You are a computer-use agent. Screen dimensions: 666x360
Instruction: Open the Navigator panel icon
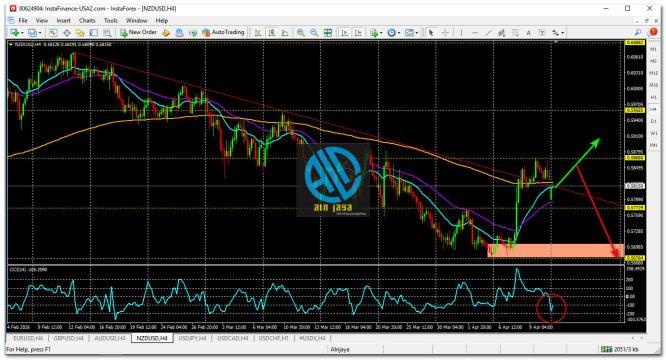pyautogui.click(x=80, y=32)
